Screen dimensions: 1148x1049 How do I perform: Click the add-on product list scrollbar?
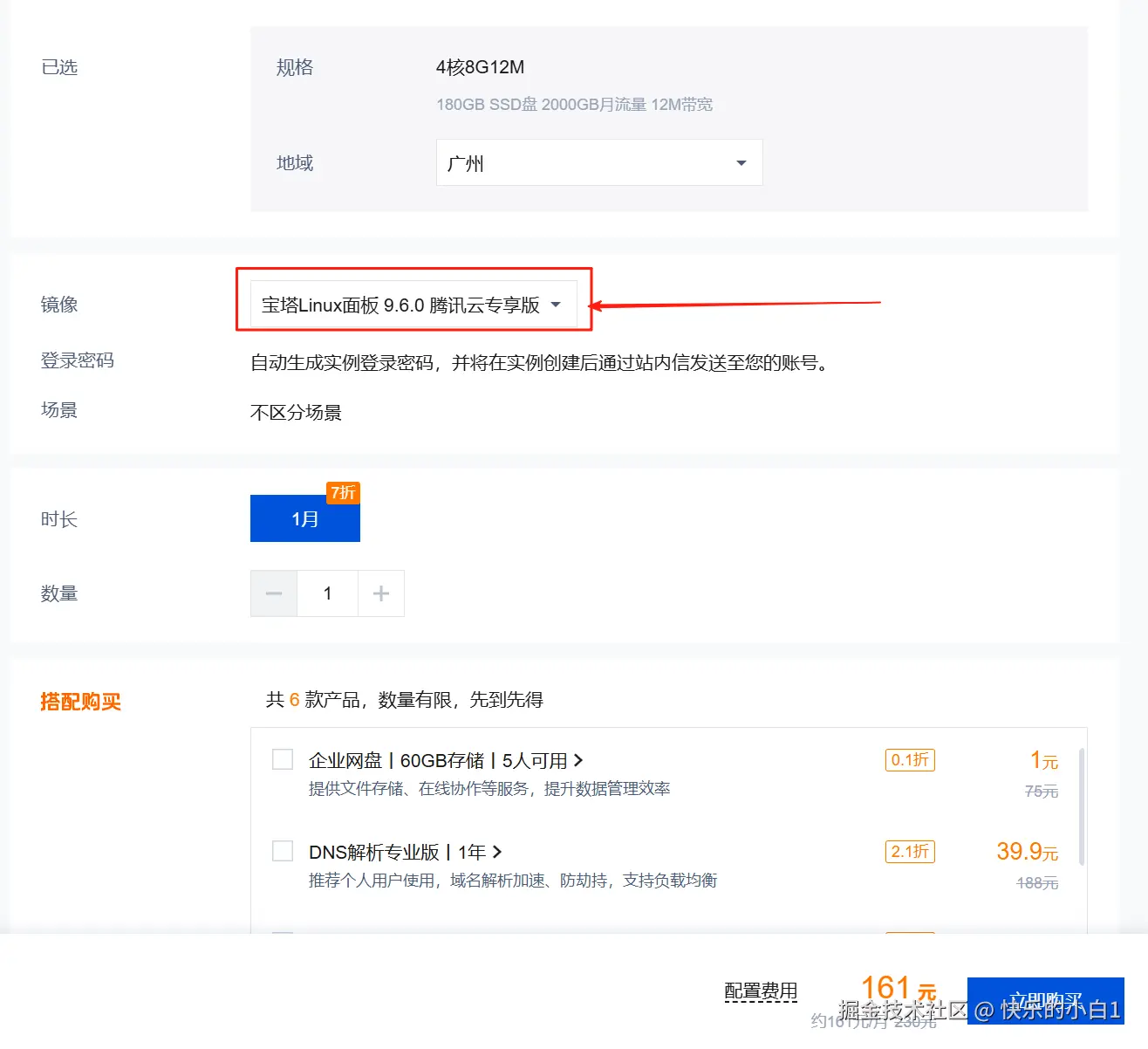tap(1082, 806)
